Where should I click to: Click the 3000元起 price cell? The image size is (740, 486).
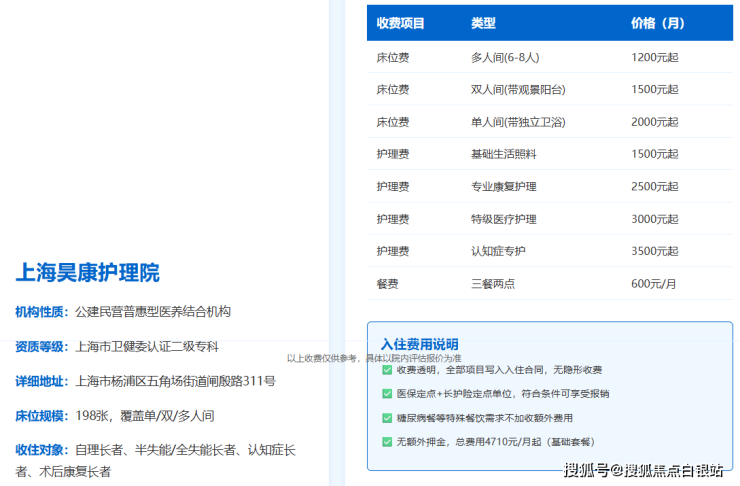click(655, 219)
